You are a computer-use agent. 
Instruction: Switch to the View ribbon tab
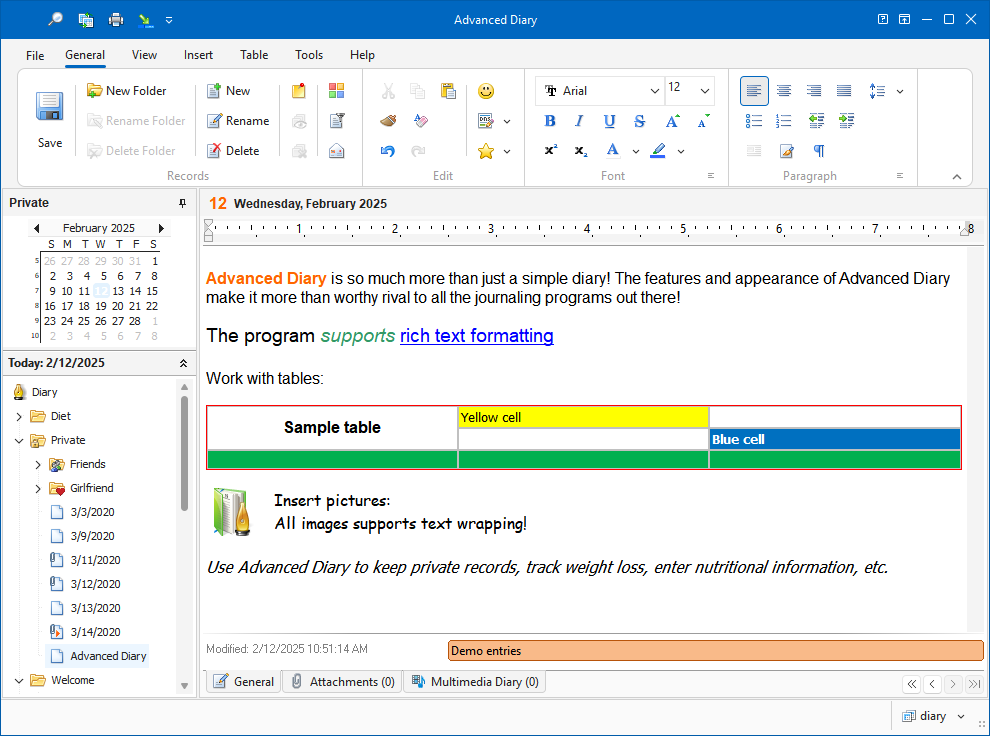click(144, 55)
